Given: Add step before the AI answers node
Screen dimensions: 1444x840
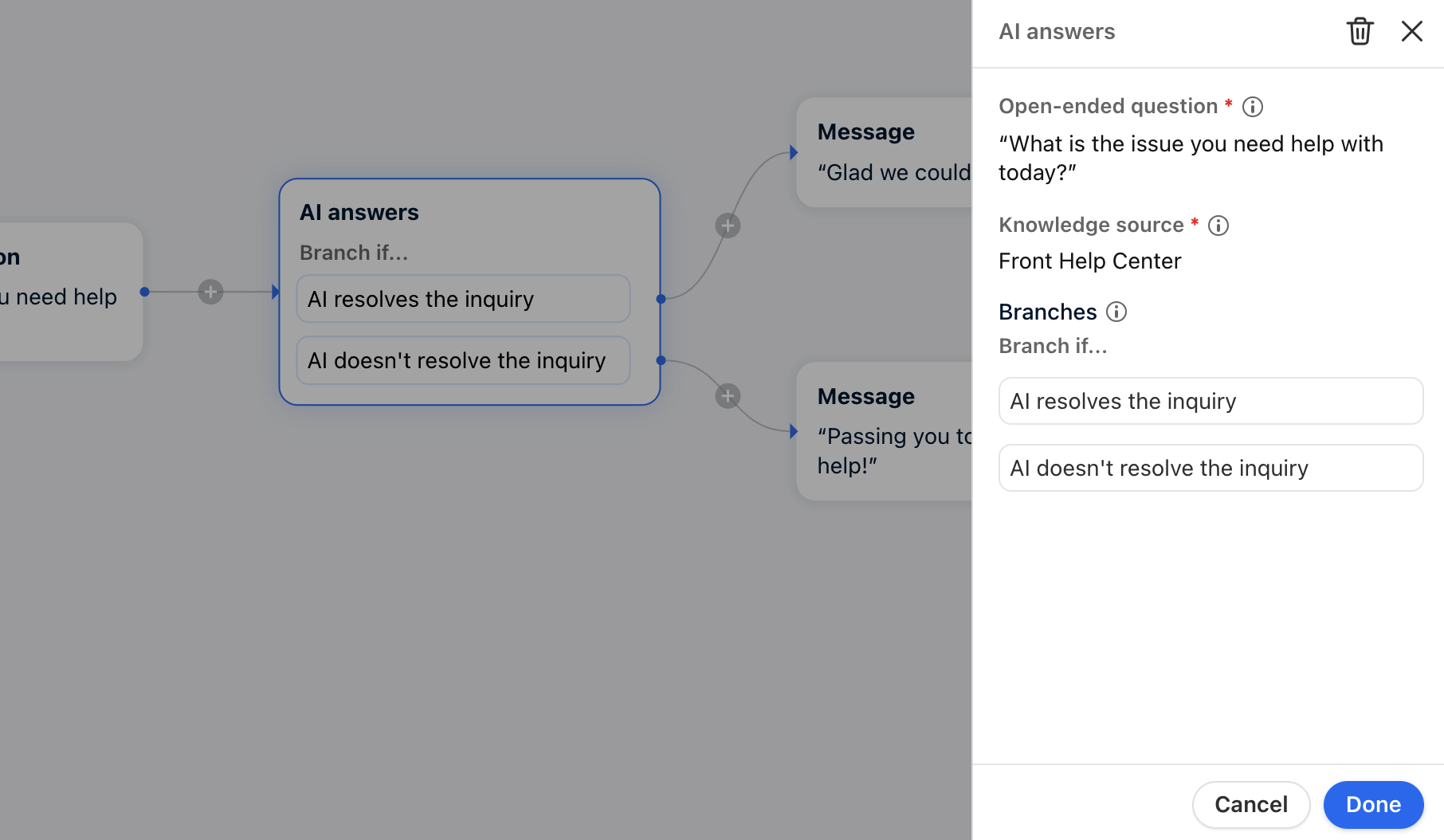Looking at the screenshot, I should tap(210, 292).
